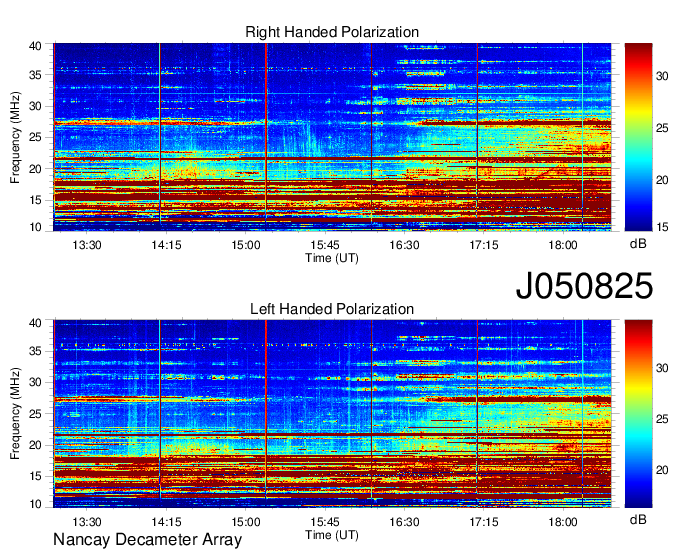The width and height of the screenshot is (680, 552).
Task: Click inside the Right Handed Polarization spectrogram
Action: pyautogui.click(x=332, y=137)
